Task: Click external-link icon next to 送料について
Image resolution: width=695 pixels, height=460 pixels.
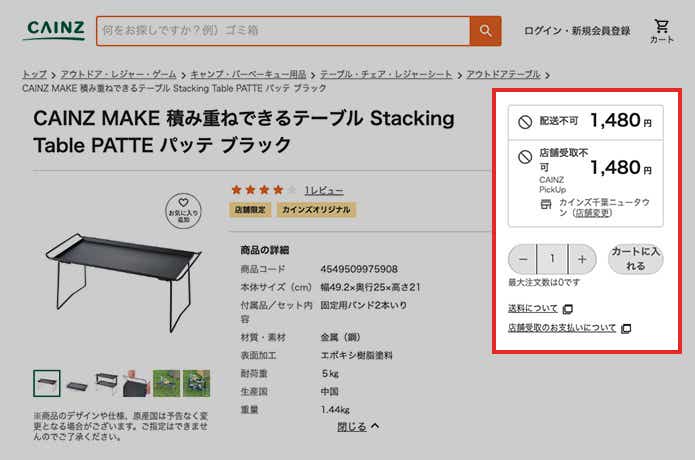Action: pyautogui.click(x=567, y=309)
